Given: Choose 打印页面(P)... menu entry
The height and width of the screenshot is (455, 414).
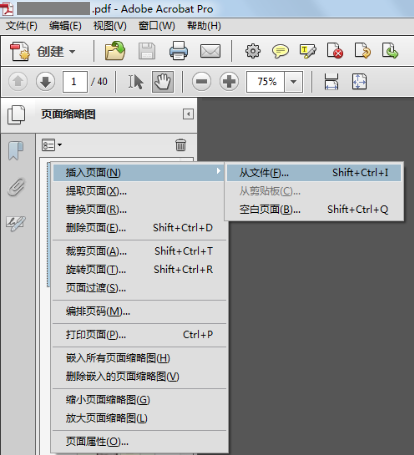Looking at the screenshot, I should (x=139, y=335).
